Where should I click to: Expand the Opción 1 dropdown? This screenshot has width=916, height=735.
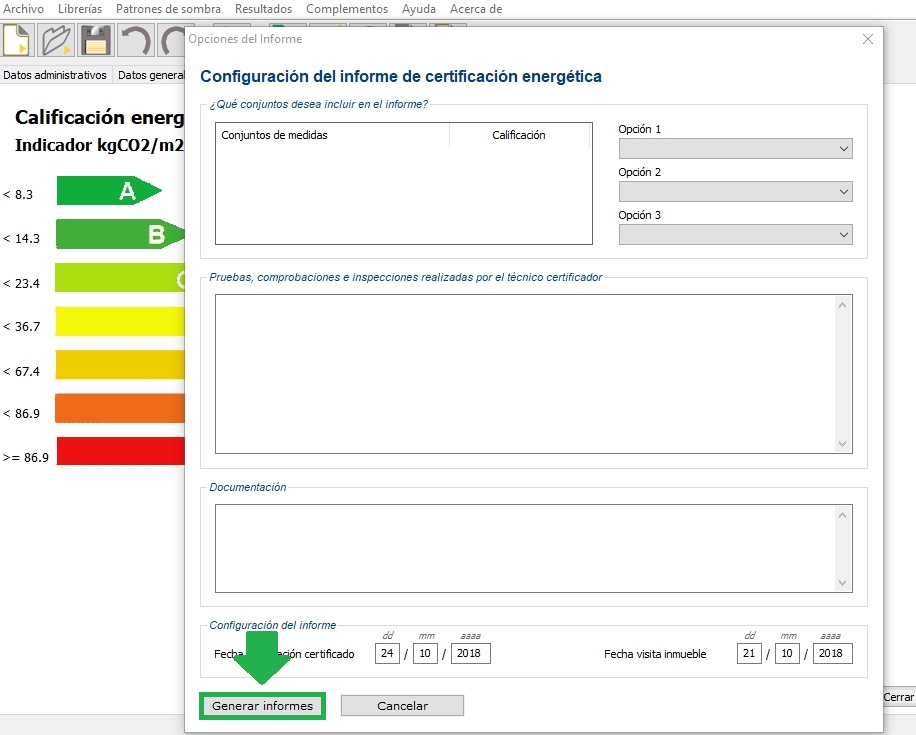pyautogui.click(x=735, y=149)
